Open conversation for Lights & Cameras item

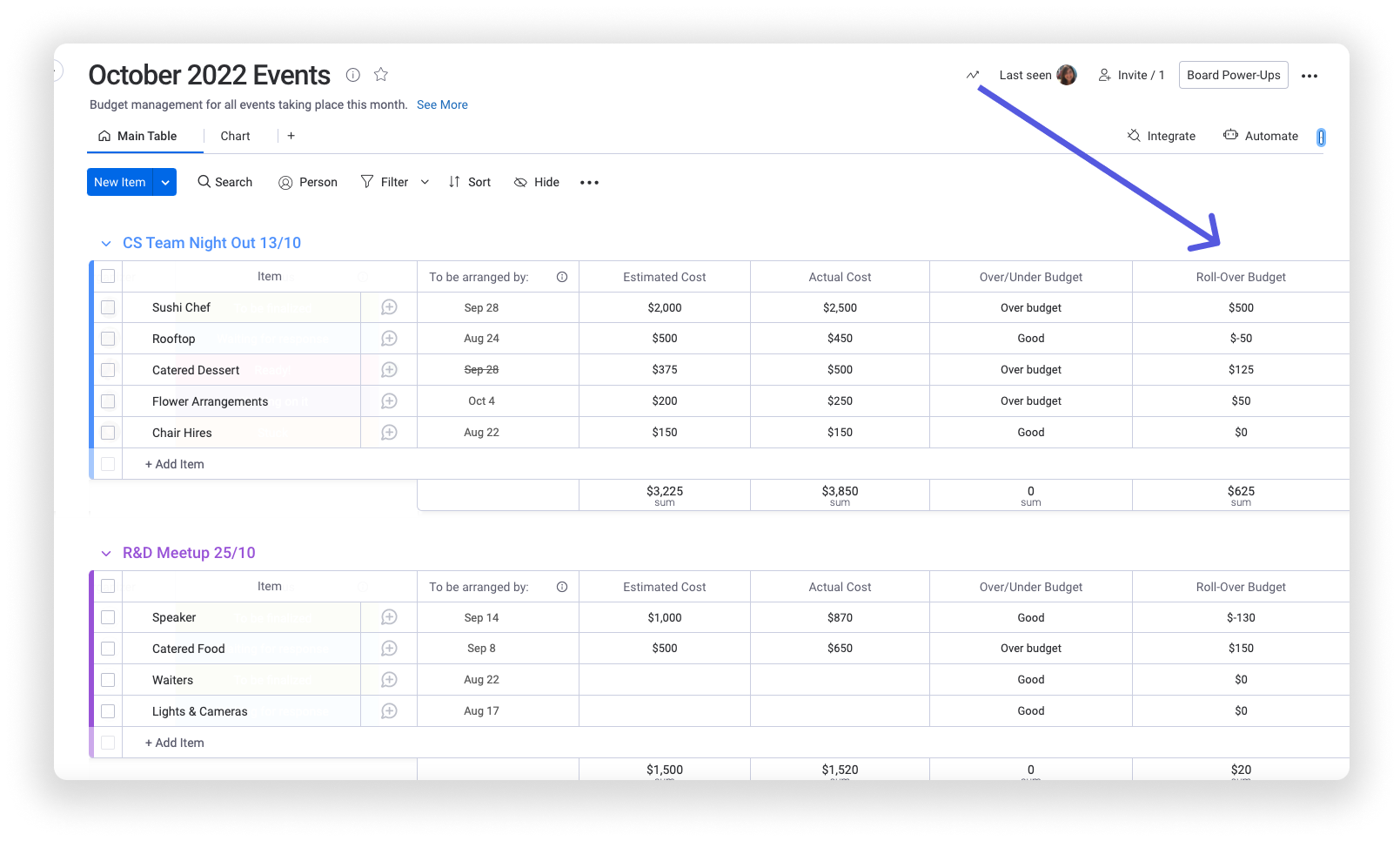coord(389,711)
